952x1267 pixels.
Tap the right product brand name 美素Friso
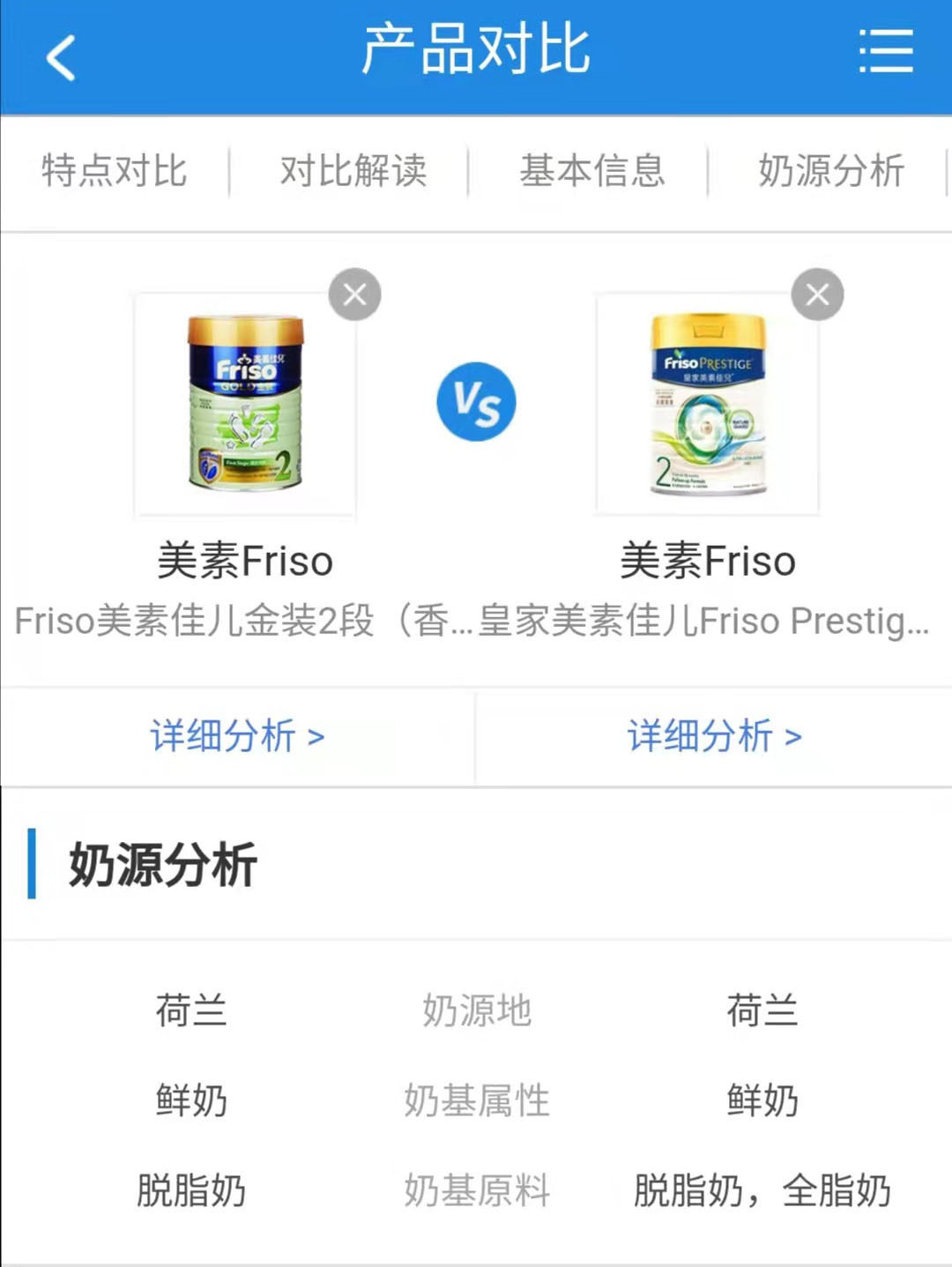[708, 562]
